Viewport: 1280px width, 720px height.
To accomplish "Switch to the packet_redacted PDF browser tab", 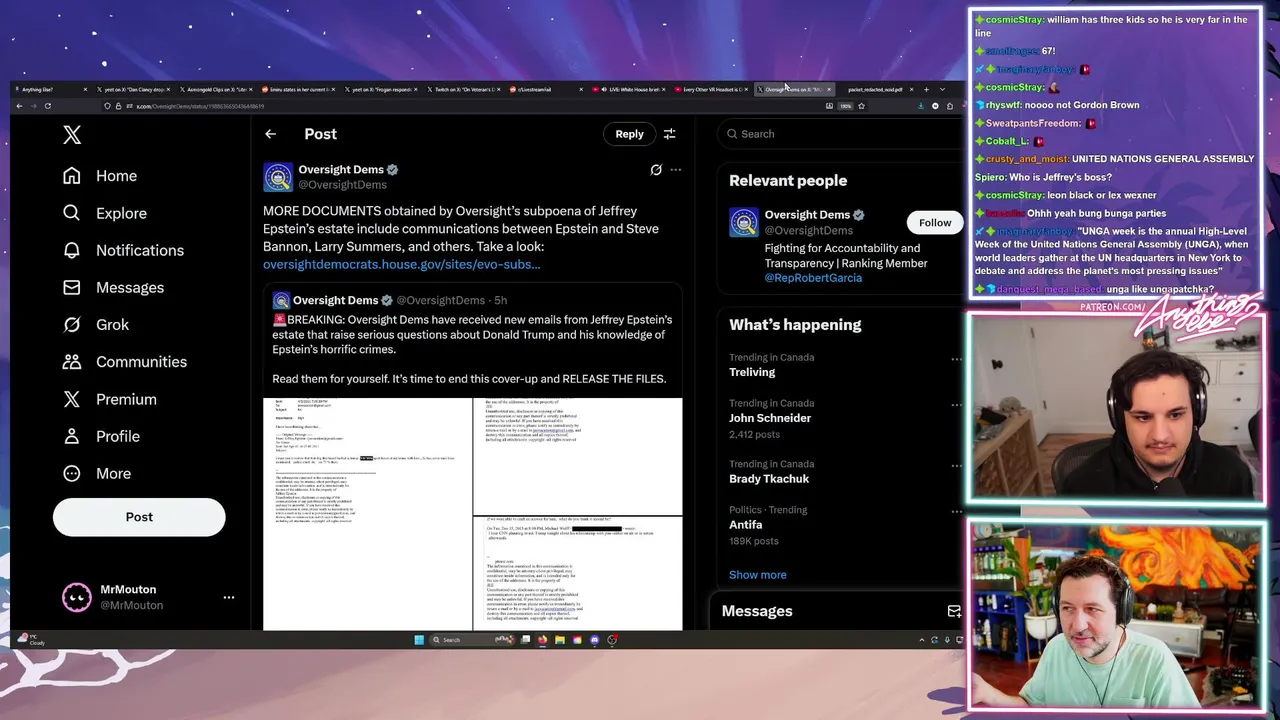I will [876, 90].
